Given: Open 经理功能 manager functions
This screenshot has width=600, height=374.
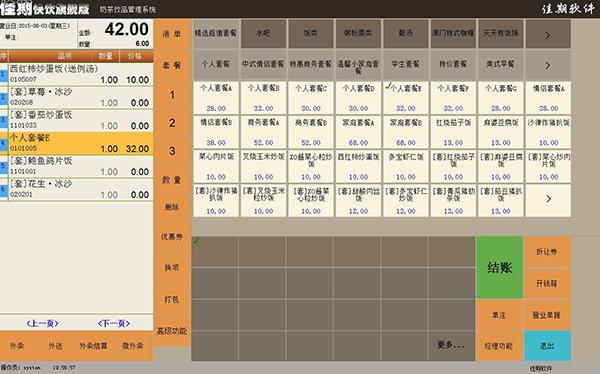Looking at the screenshot, I should coord(499,346).
